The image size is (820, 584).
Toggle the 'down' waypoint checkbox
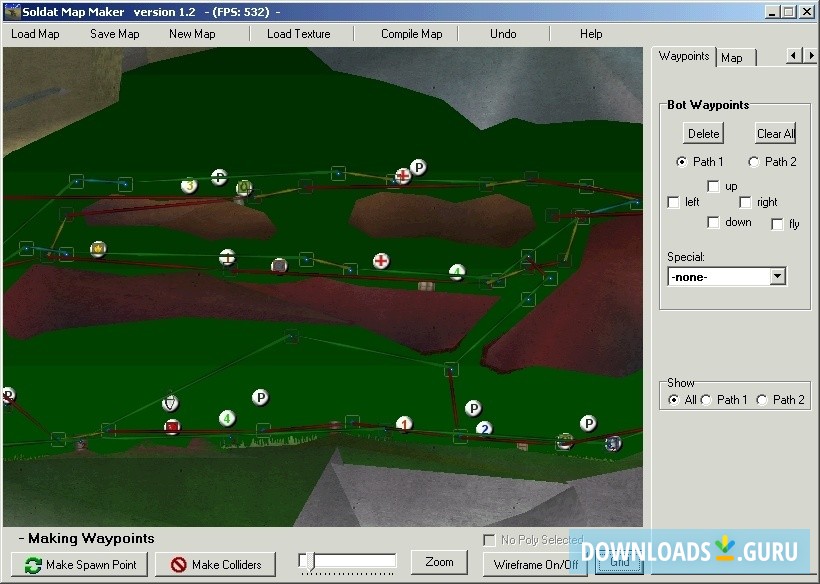(713, 222)
